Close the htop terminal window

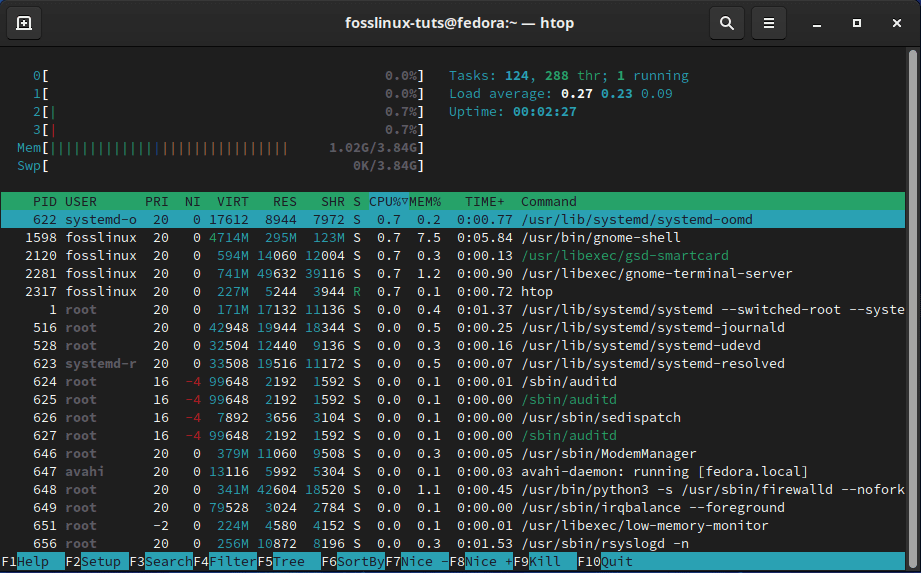896,23
